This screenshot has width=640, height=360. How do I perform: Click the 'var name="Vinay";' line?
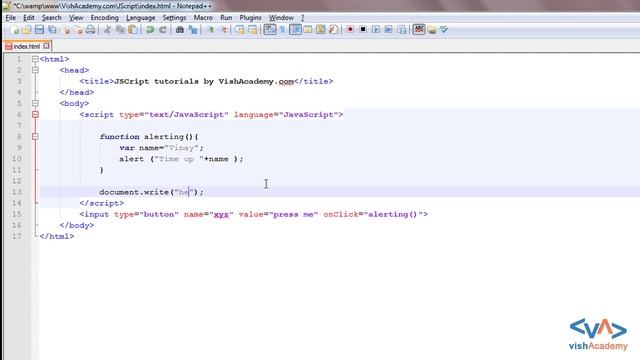click(161, 148)
